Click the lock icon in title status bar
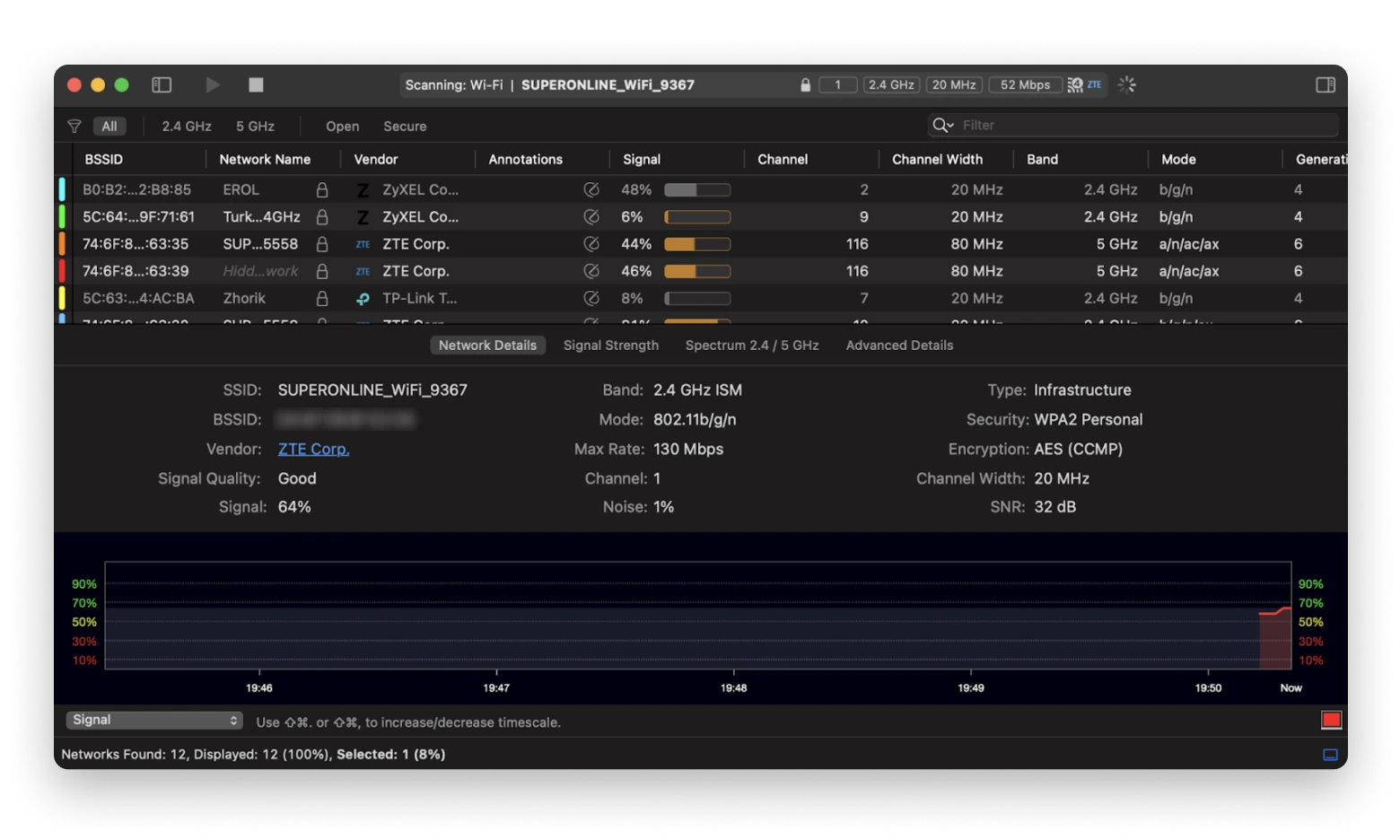 tap(805, 84)
